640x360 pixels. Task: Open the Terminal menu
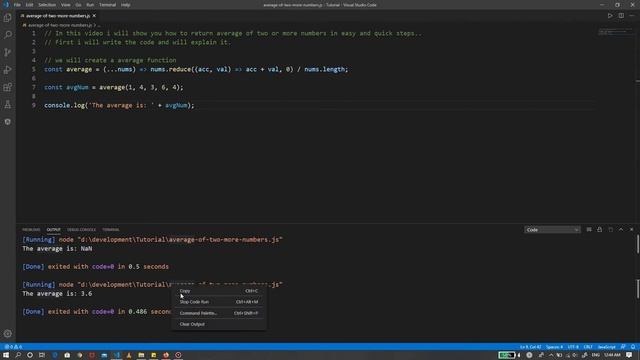[107, 5]
